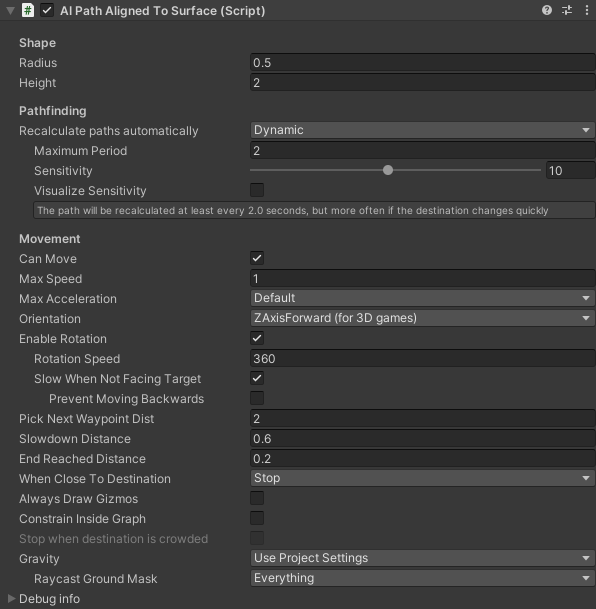Open Raycast Ground Mask dropdown

(422, 578)
